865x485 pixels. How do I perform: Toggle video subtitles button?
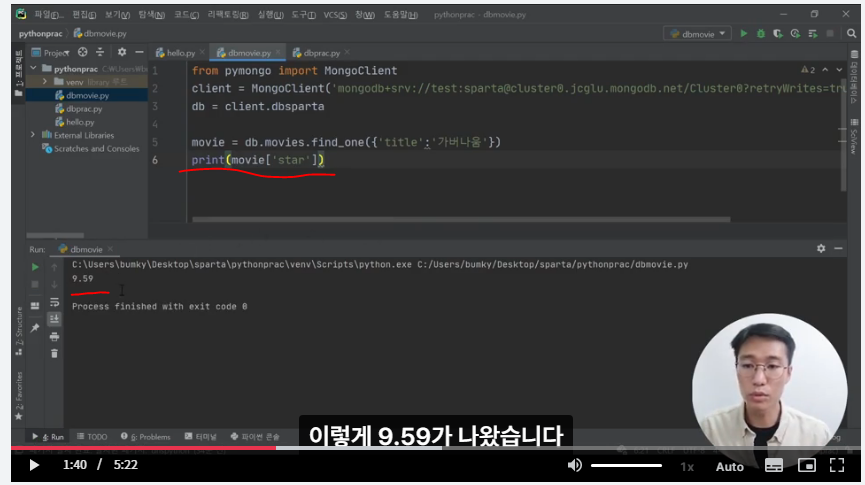tap(773, 466)
